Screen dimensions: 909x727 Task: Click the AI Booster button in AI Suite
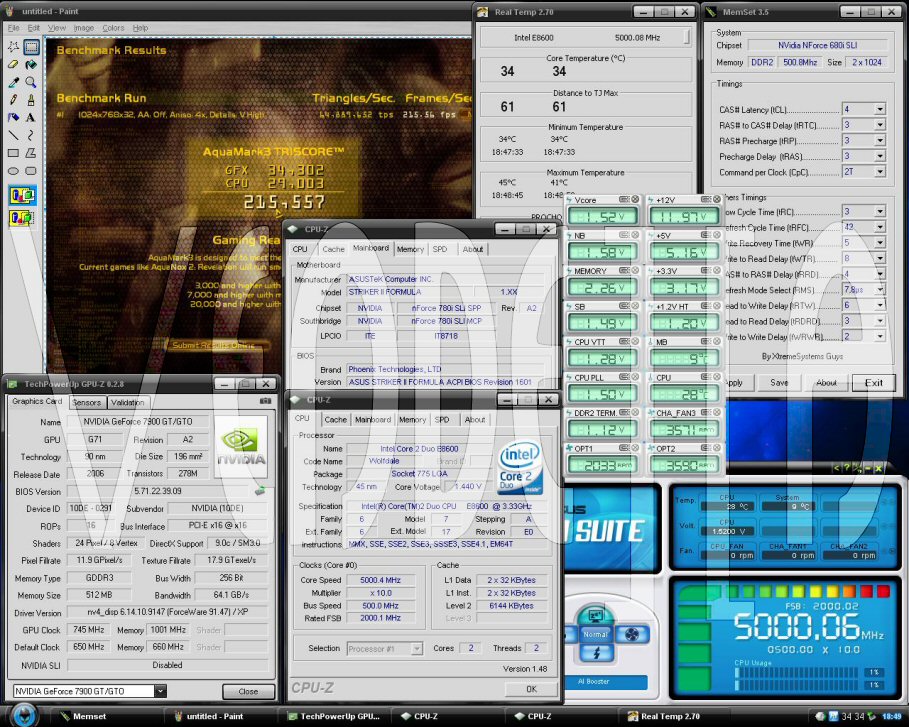594,682
